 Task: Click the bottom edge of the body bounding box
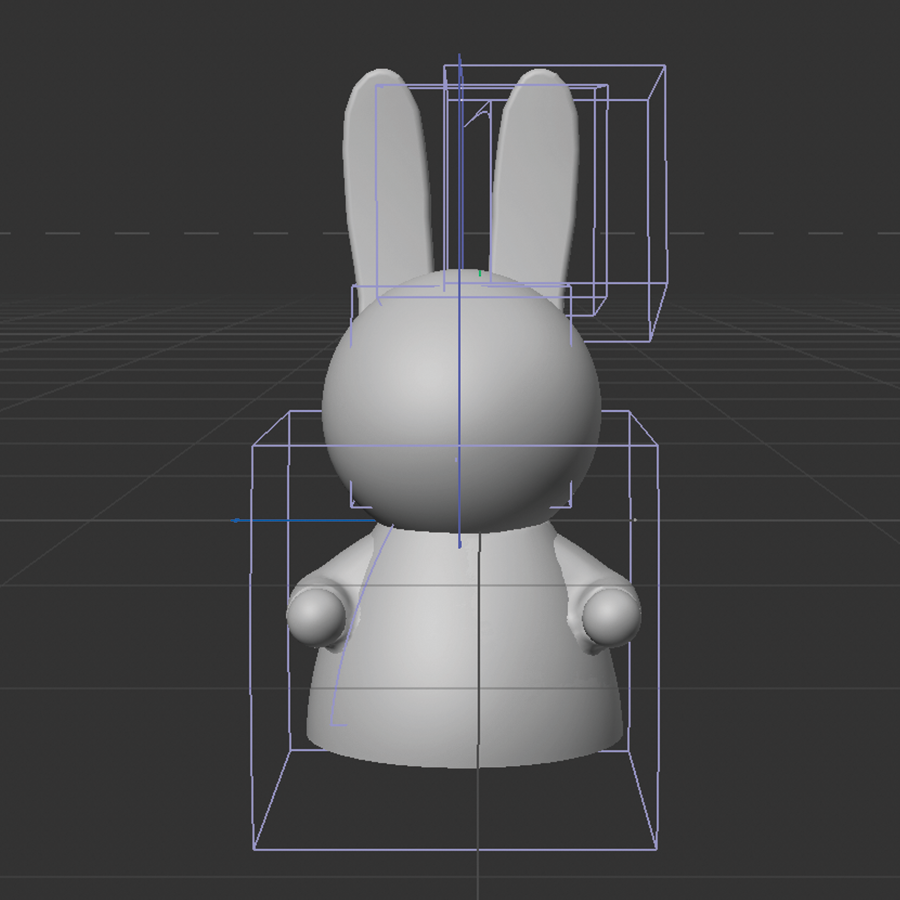(450, 848)
